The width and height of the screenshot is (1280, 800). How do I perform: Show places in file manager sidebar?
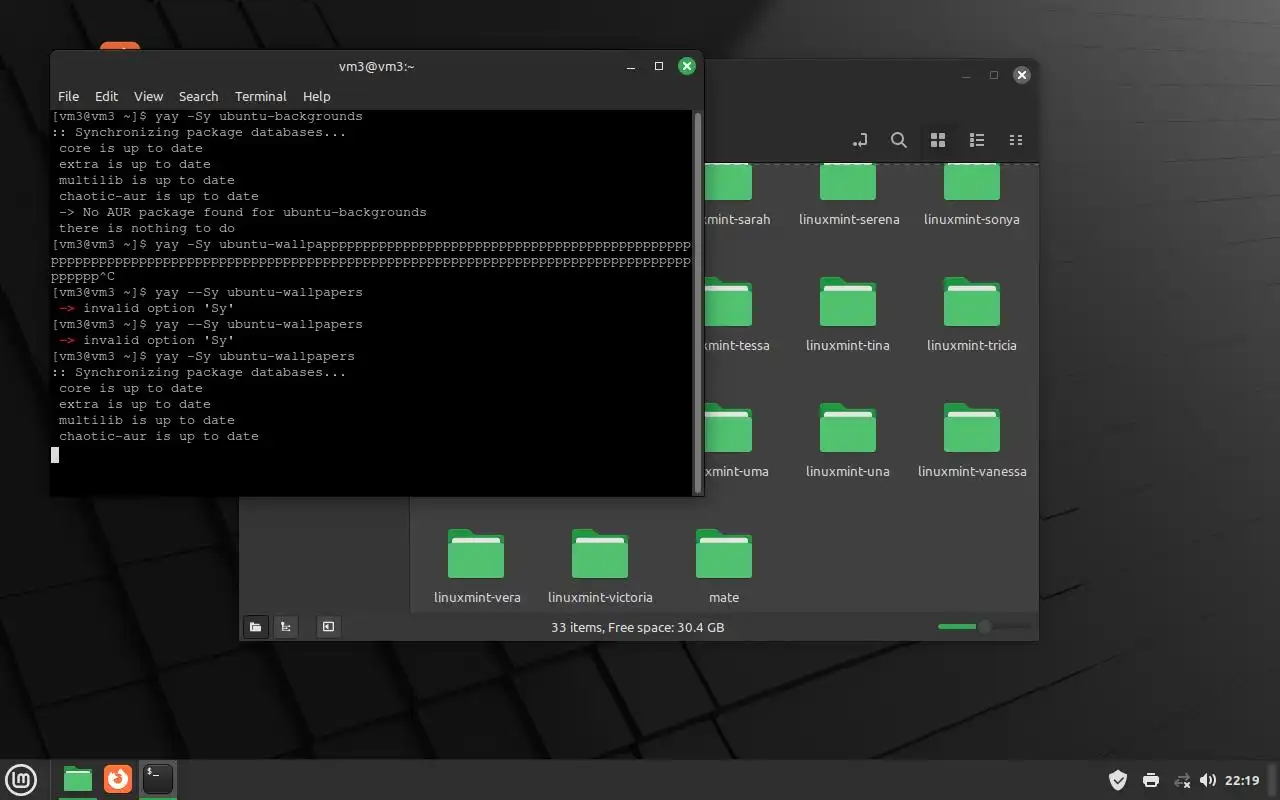(256, 627)
